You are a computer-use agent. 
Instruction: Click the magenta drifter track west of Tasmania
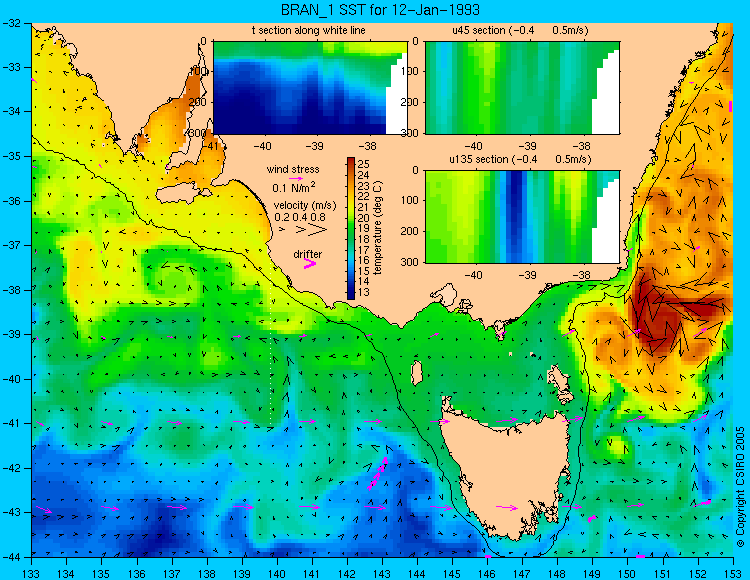(377, 473)
